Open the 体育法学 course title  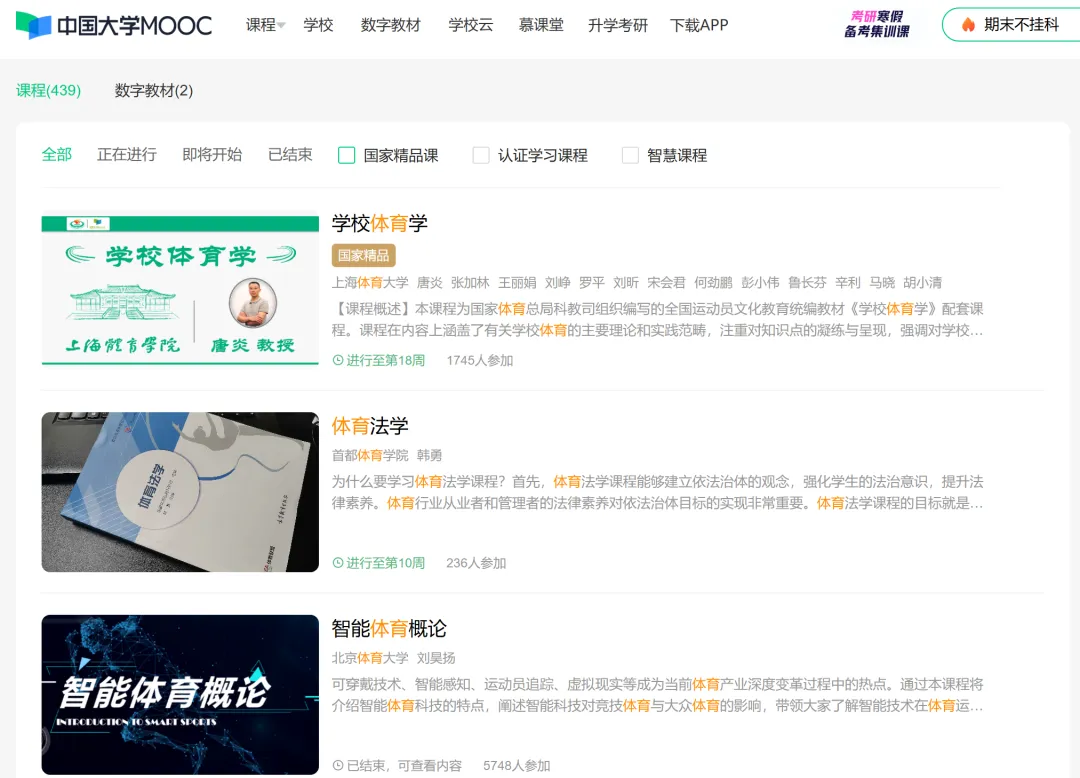tap(370, 426)
